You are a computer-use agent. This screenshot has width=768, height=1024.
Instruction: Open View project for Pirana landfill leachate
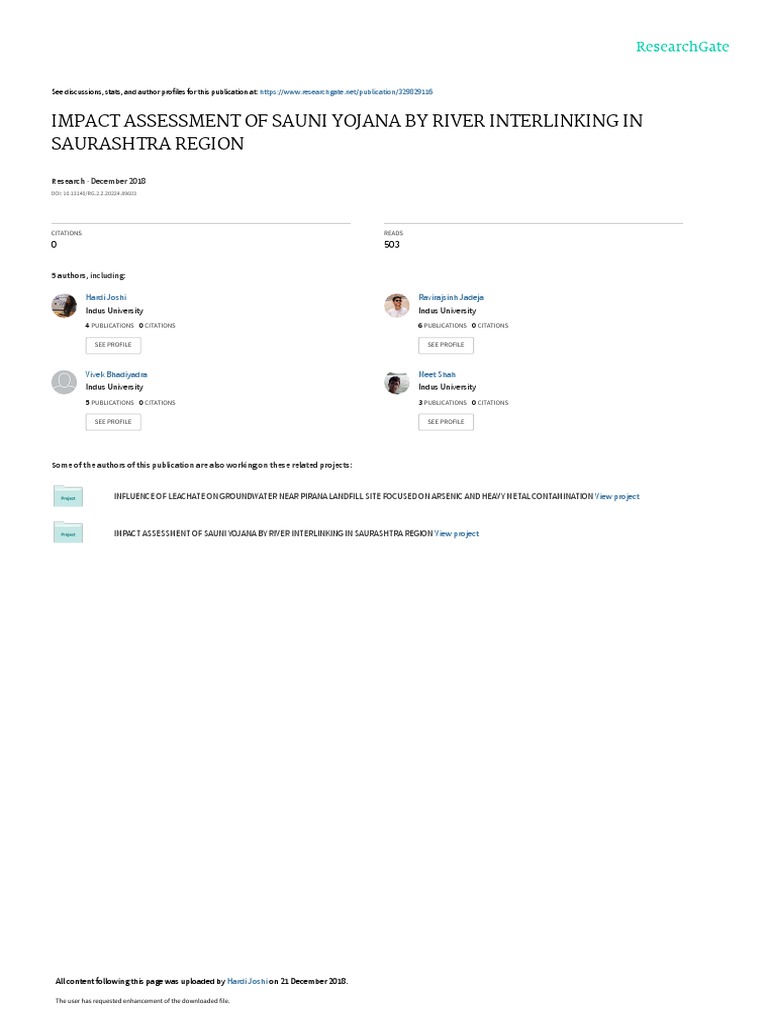point(617,496)
